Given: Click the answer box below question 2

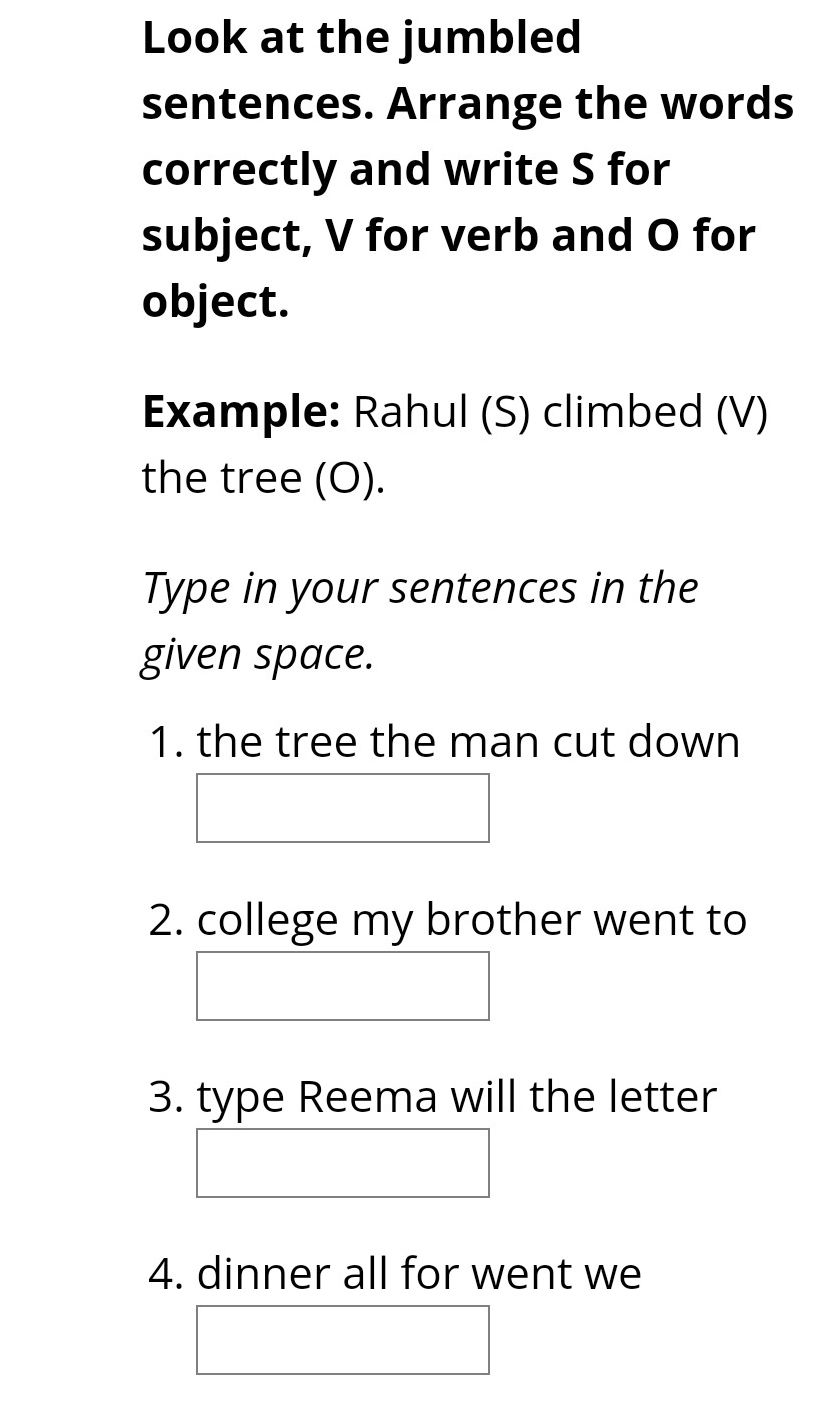Looking at the screenshot, I should [342, 985].
